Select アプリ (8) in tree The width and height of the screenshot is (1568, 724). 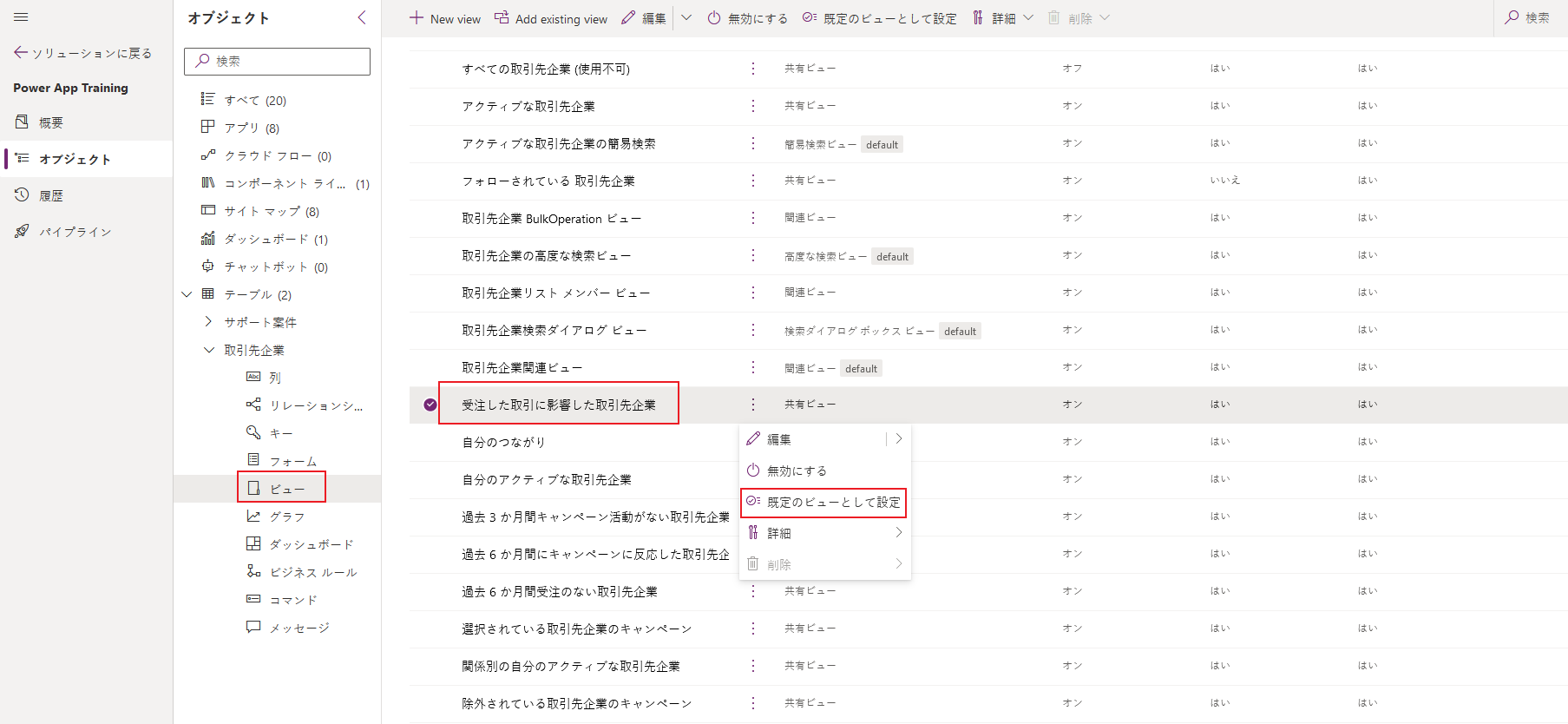coord(252,128)
